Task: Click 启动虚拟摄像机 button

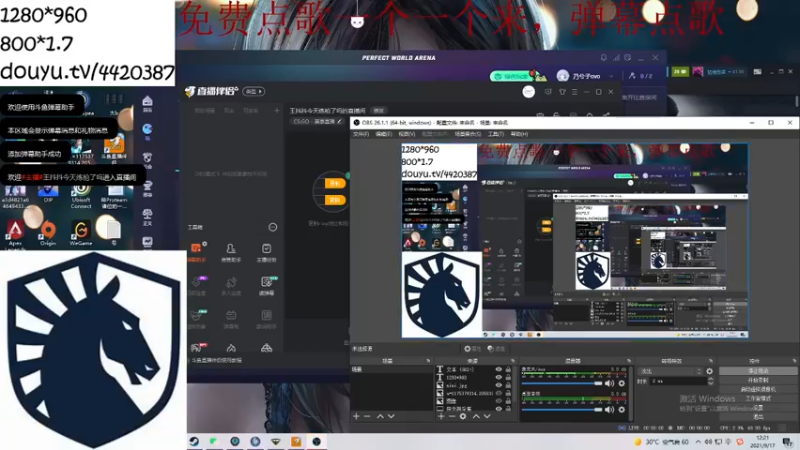Action: pyautogui.click(x=758, y=389)
